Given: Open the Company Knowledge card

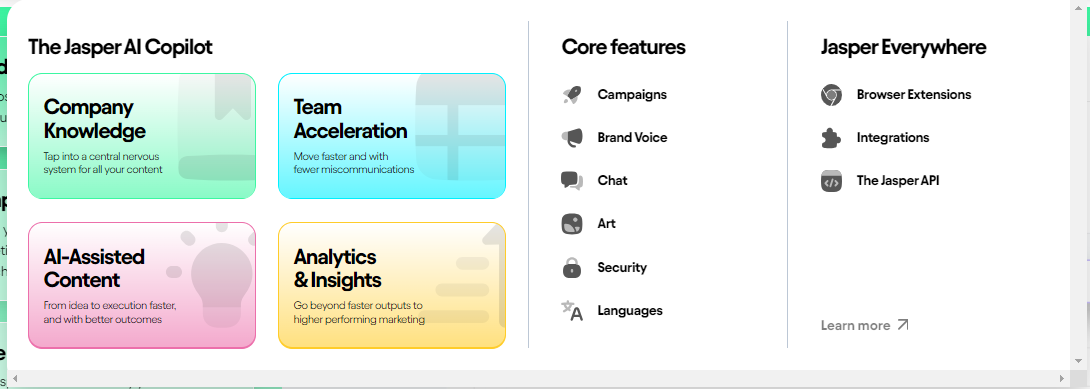Looking at the screenshot, I should pos(142,136).
